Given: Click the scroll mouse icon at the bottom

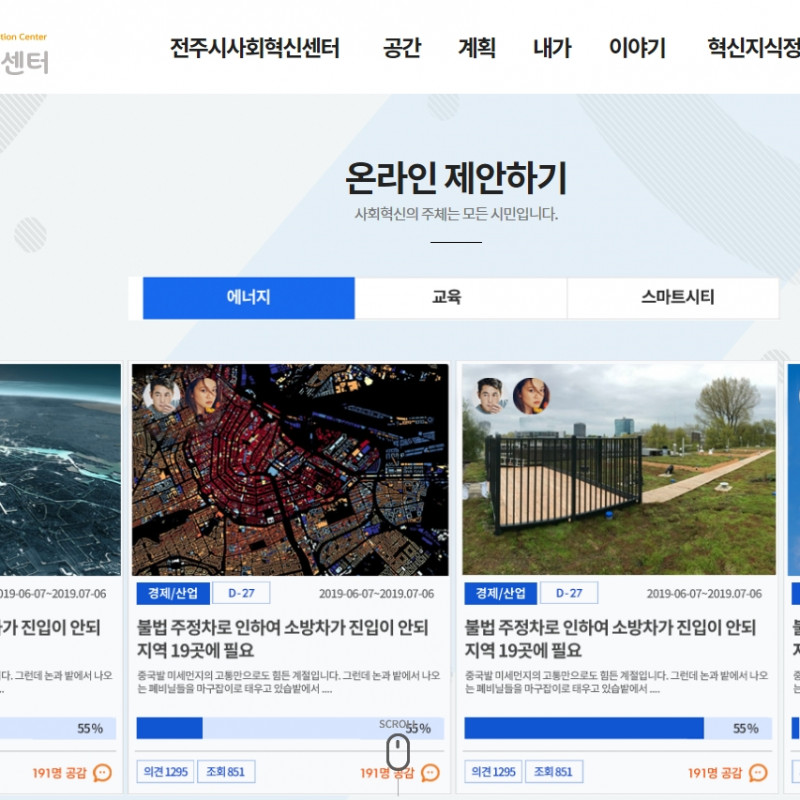Looking at the screenshot, I should (398, 750).
